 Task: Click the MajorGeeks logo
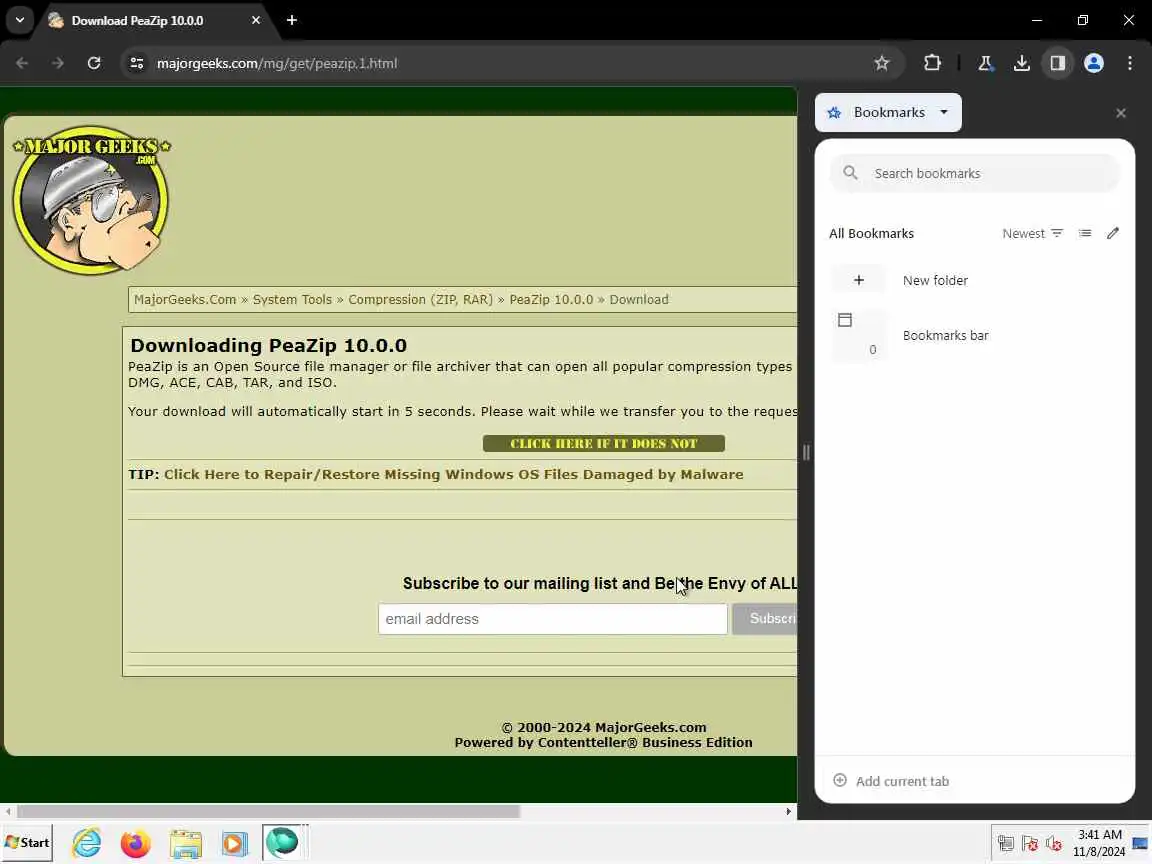pyautogui.click(x=91, y=199)
